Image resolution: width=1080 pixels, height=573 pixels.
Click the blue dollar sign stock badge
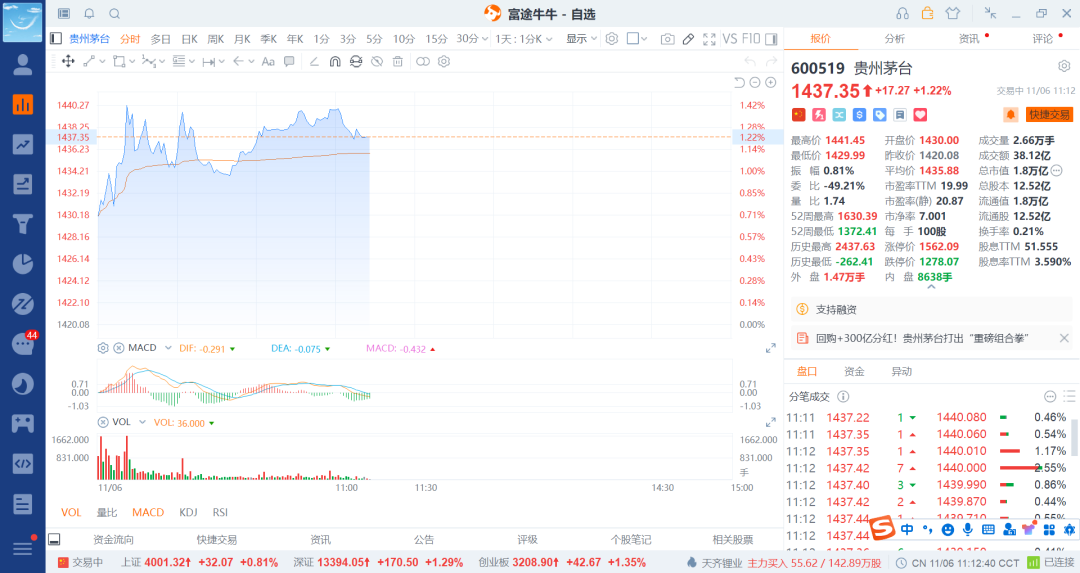860,114
